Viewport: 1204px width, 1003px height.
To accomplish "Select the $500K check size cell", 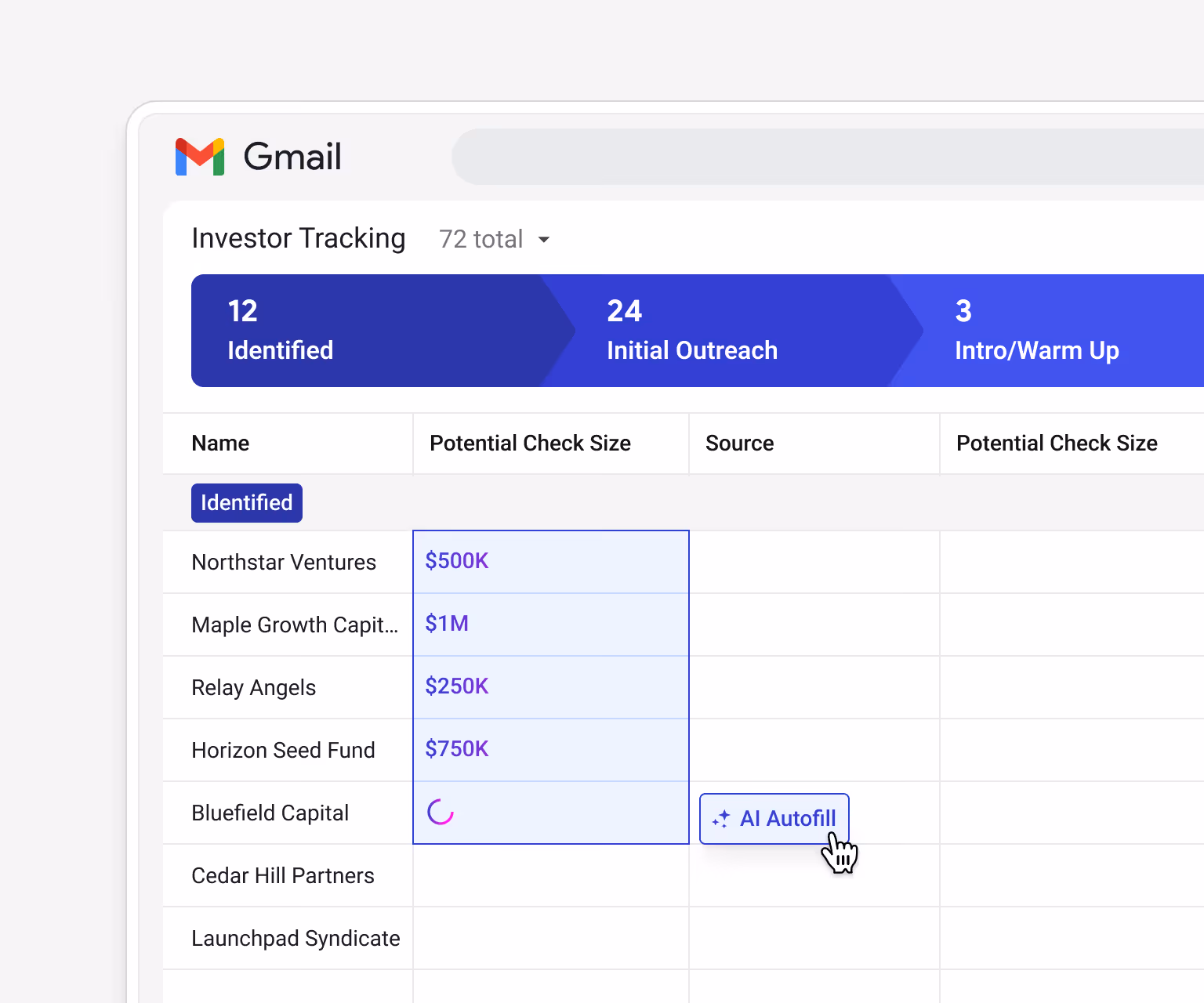I will click(x=551, y=562).
